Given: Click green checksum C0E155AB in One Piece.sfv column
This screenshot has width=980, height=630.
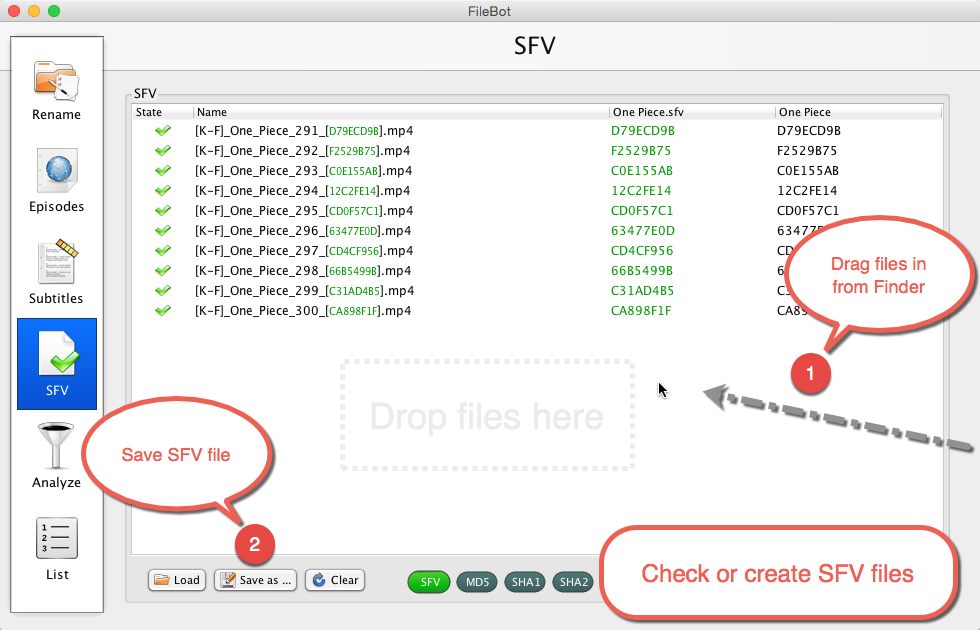Looking at the screenshot, I should click(642, 171).
